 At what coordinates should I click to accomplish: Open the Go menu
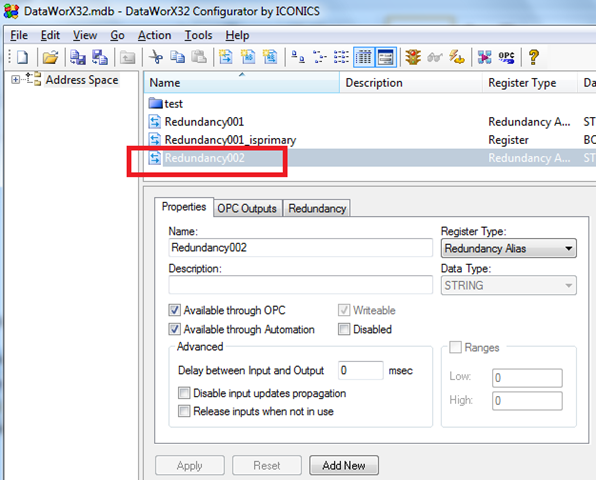(117, 35)
